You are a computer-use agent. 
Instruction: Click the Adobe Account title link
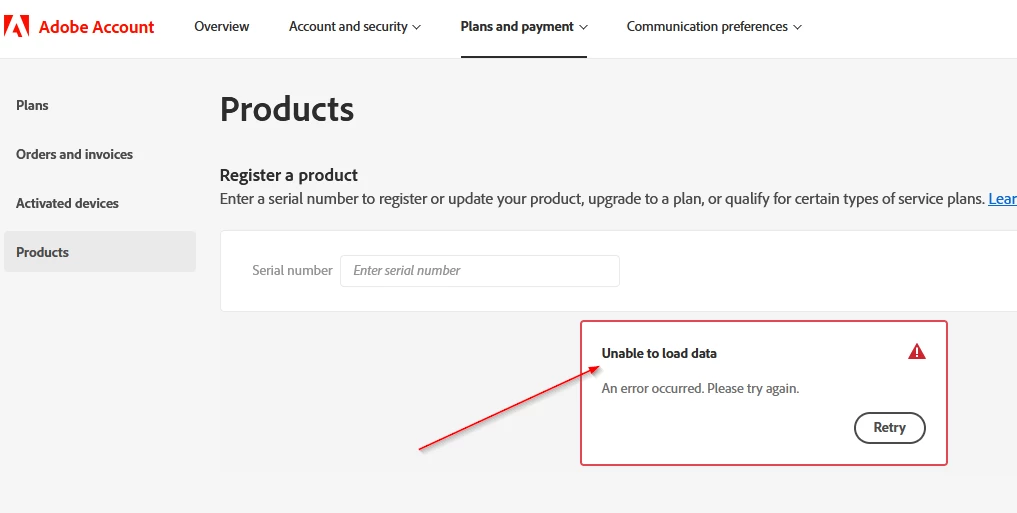[97, 27]
